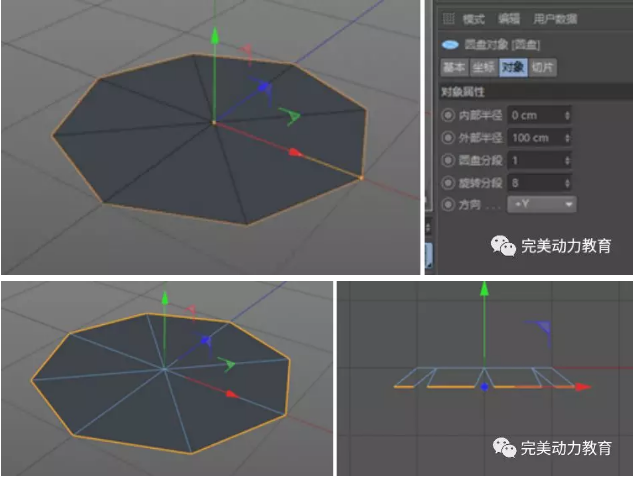Click the orange edge point of the disc

(x=361, y=179)
